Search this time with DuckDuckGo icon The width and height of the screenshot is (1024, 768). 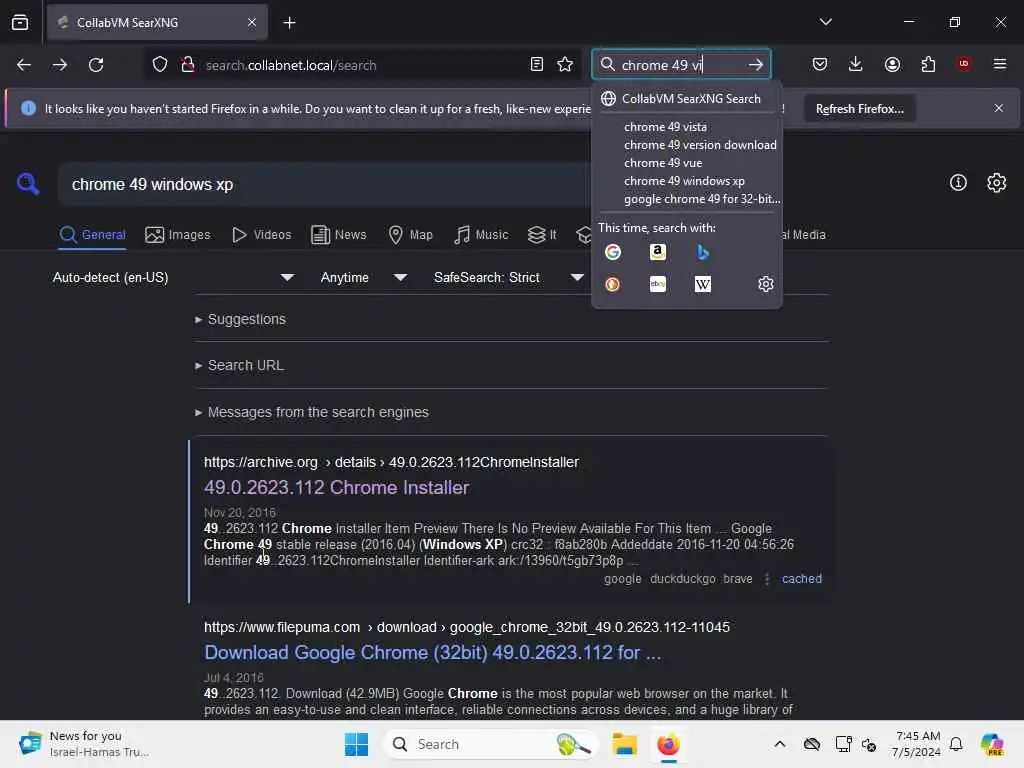pos(613,284)
